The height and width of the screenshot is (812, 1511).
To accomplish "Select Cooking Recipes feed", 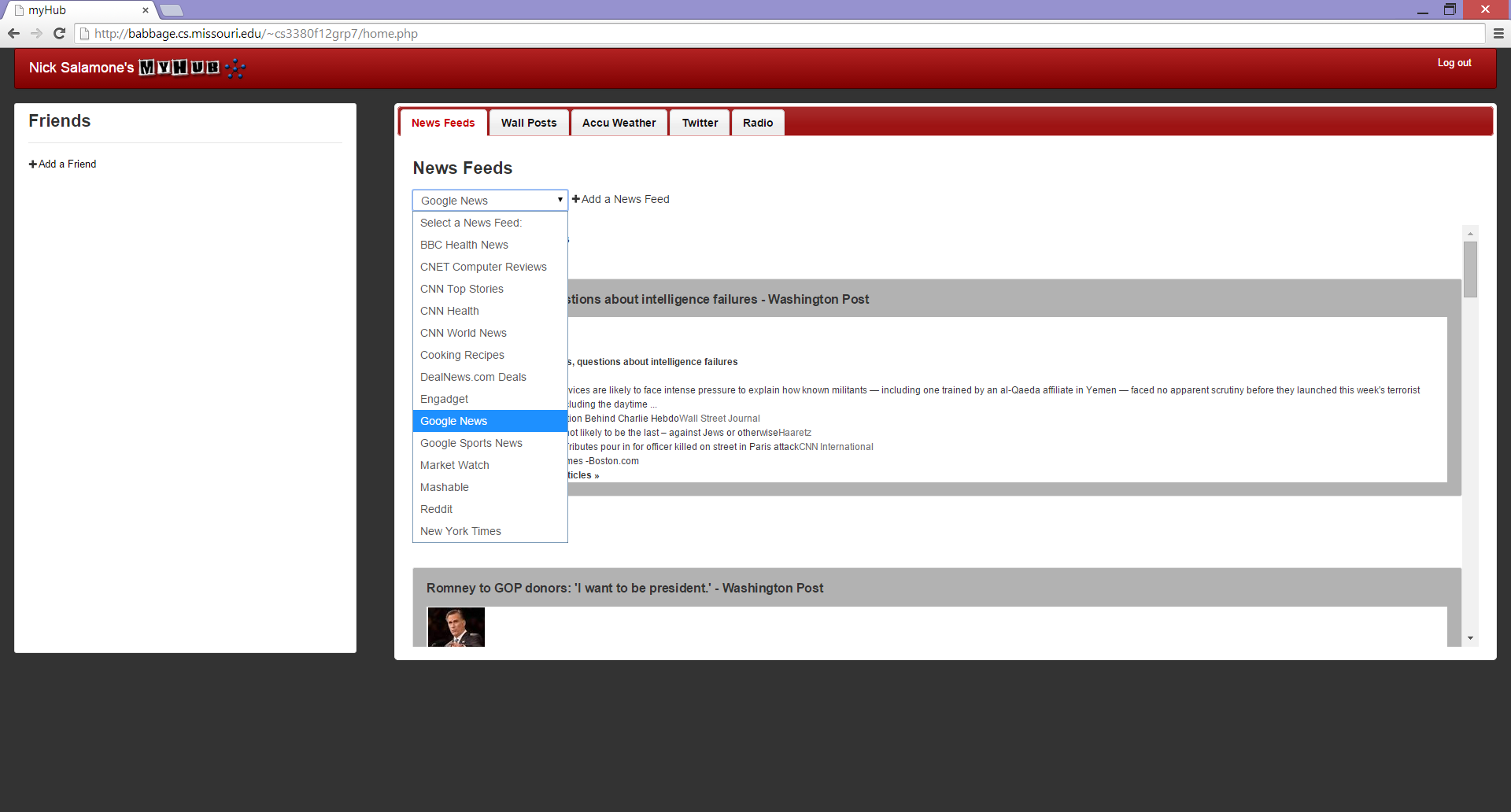I will [x=490, y=355].
